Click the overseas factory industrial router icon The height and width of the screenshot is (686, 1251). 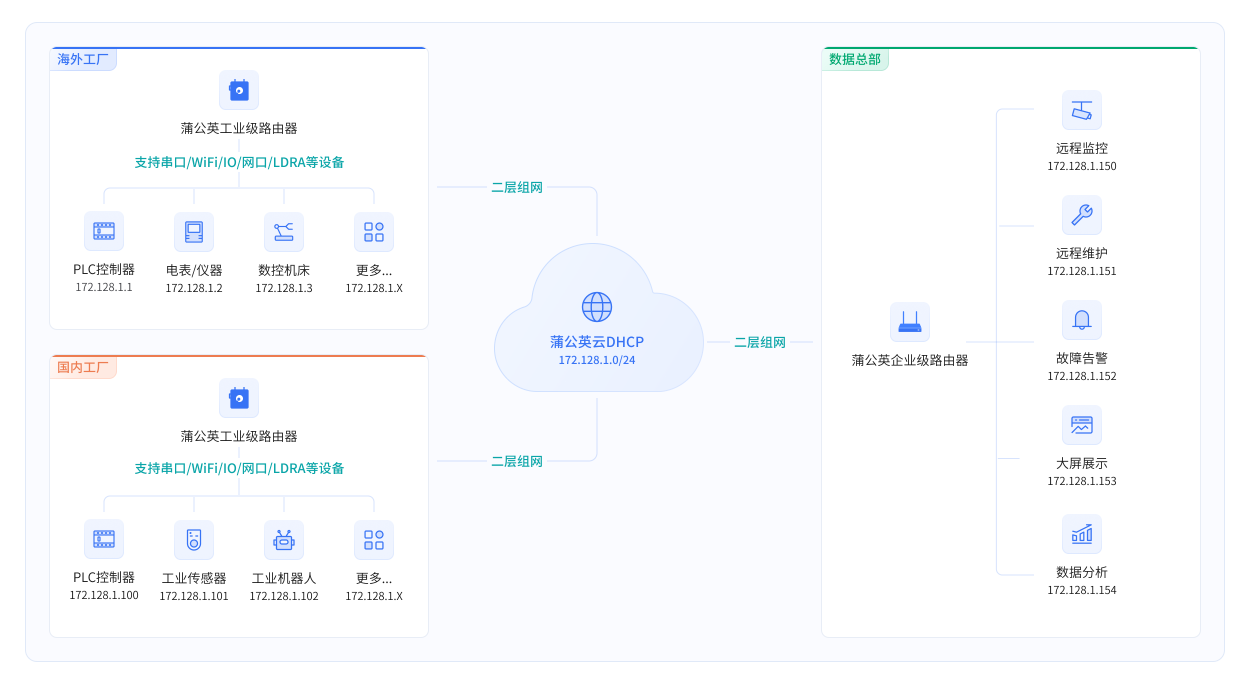click(x=239, y=90)
